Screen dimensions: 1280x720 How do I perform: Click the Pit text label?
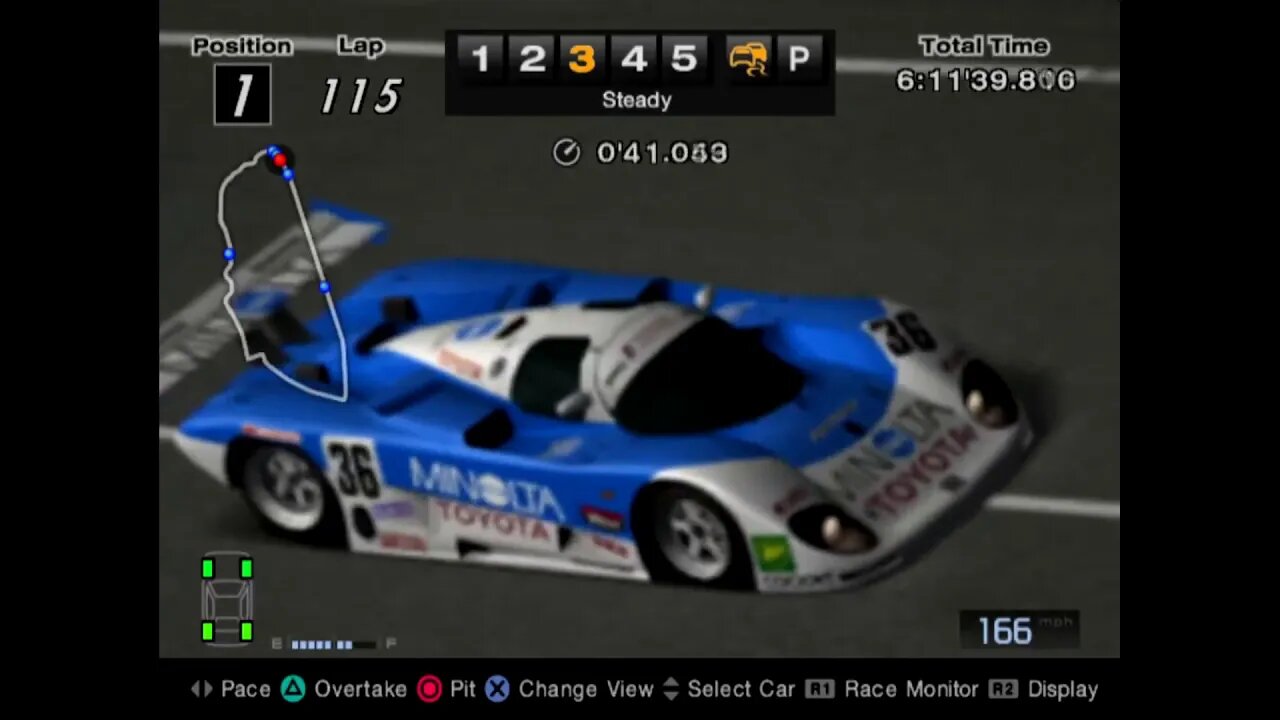click(x=463, y=689)
